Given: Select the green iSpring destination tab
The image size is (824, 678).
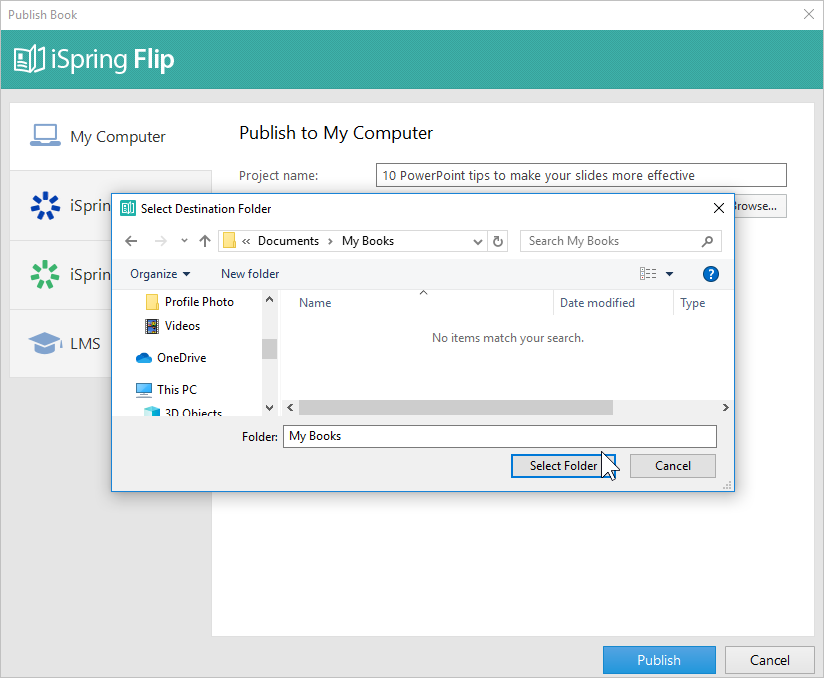Looking at the screenshot, I should (x=61, y=274).
